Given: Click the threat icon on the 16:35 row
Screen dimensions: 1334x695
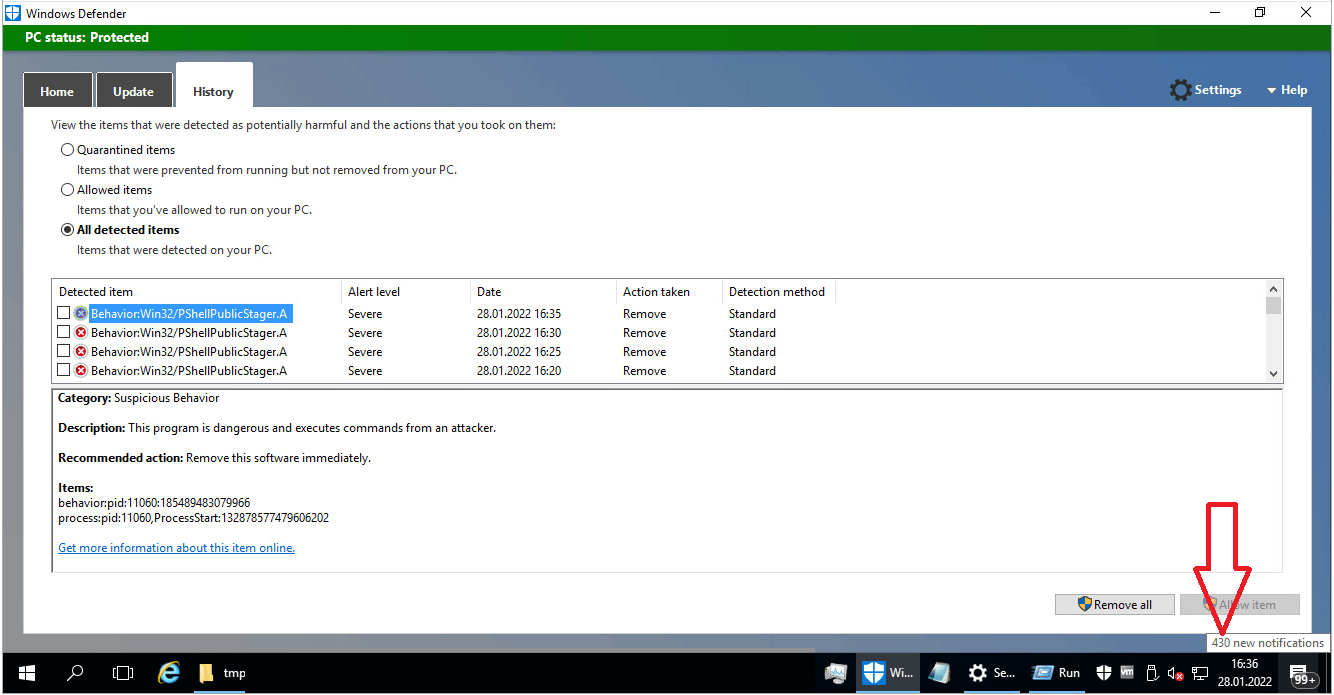Looking at the screenshot, I should [x=81, y=314].
